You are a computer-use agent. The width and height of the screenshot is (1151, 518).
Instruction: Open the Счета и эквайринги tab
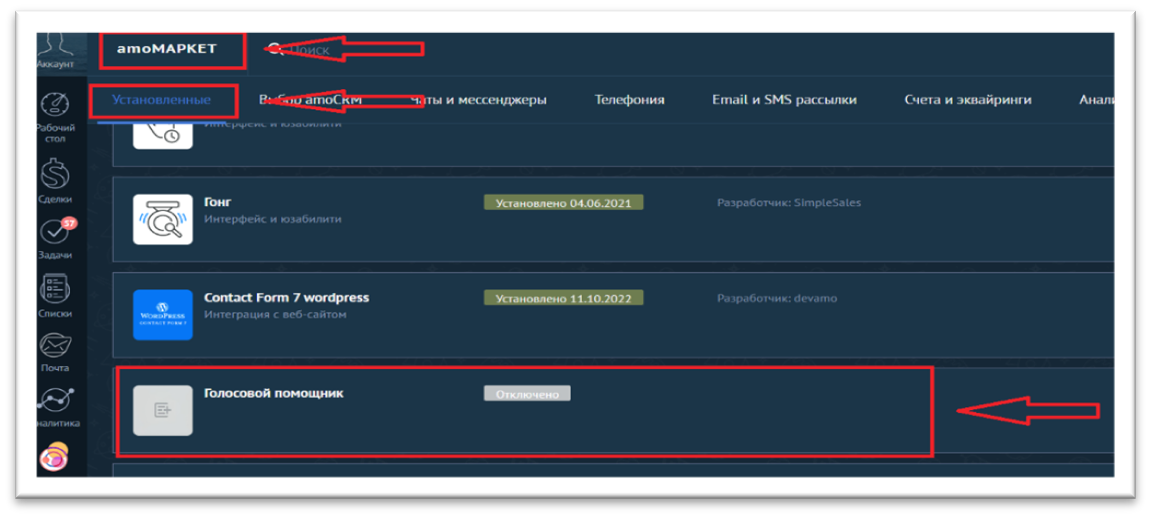[x=967, y=100]
